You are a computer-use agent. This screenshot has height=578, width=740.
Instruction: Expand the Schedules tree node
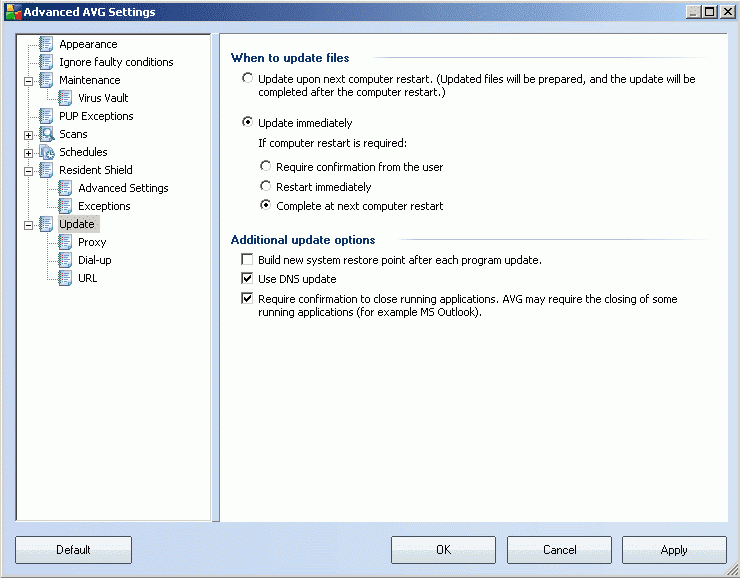[28, 153]
